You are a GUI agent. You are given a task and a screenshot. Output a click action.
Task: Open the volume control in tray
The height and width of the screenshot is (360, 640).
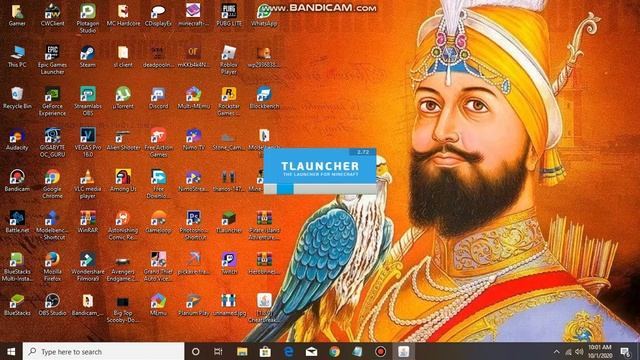click(579, 351)
